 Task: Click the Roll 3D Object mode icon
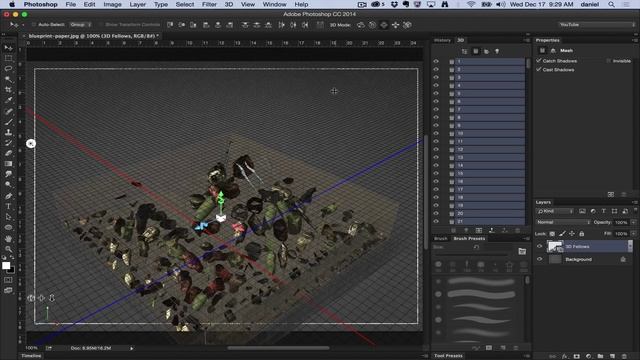point(372,25)
